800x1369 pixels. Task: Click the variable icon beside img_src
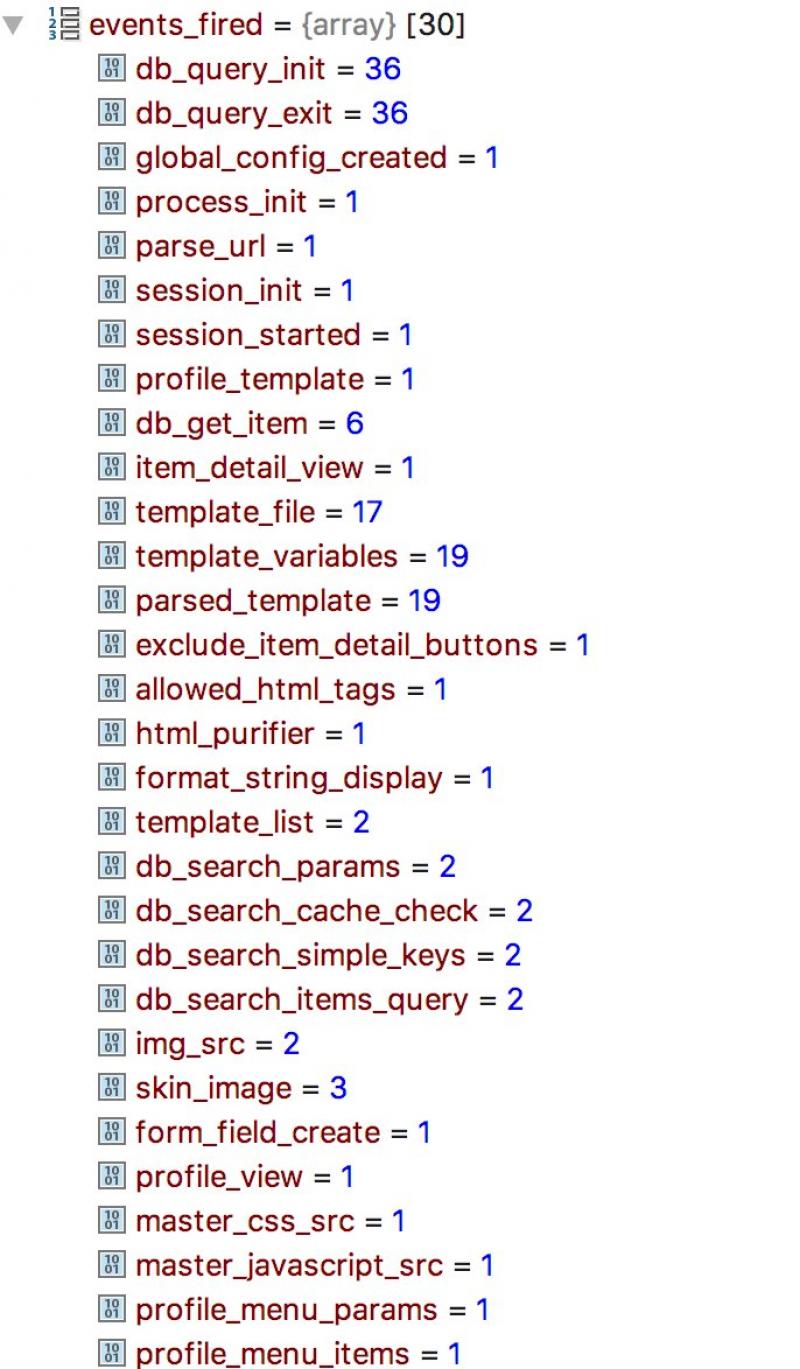tap(110, 1044)
